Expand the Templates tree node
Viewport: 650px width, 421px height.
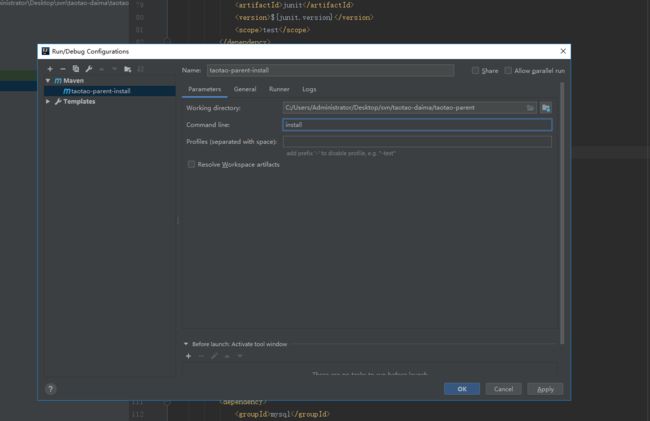[x=48, y=101]
